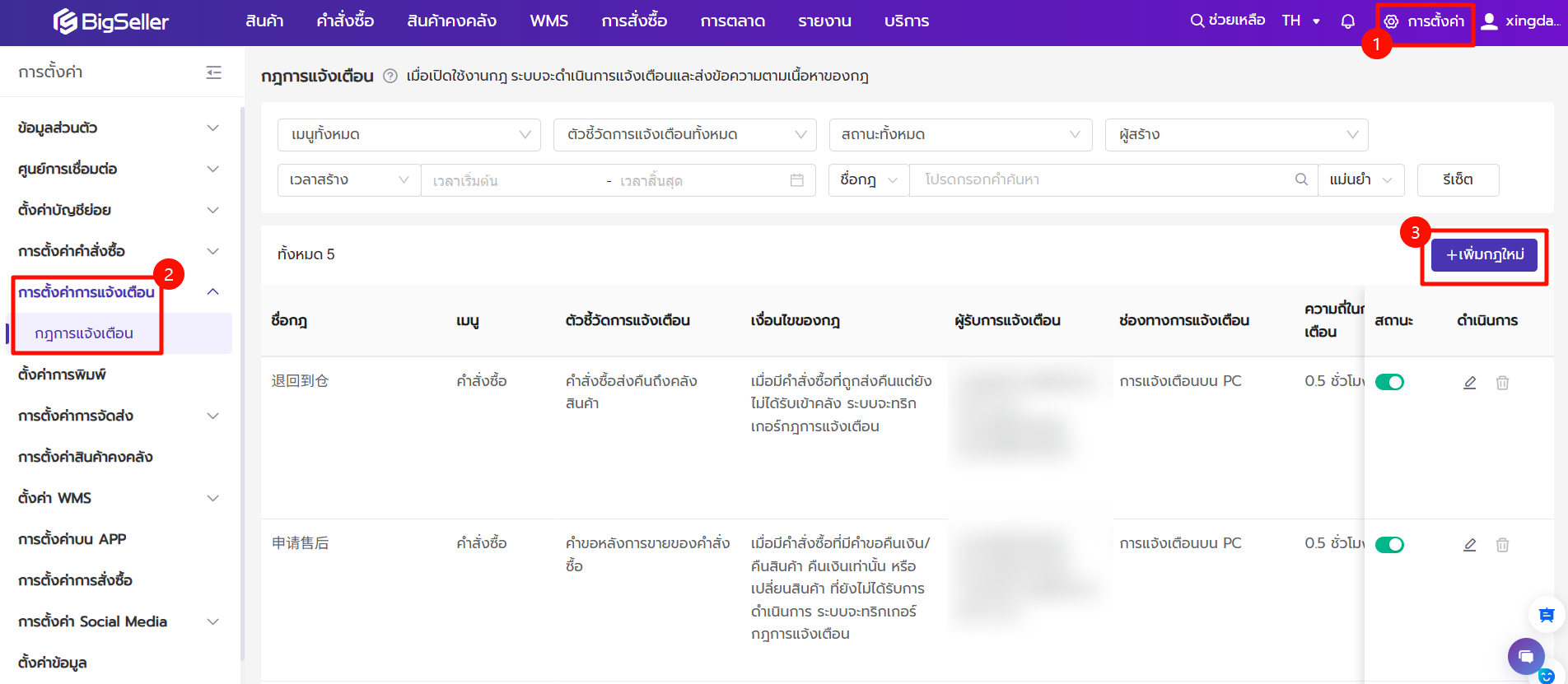Click the help question mark beside กฎการแจ้งเตือน
This screenshot has height=684, width=1568.
click(x=390, y=77)
